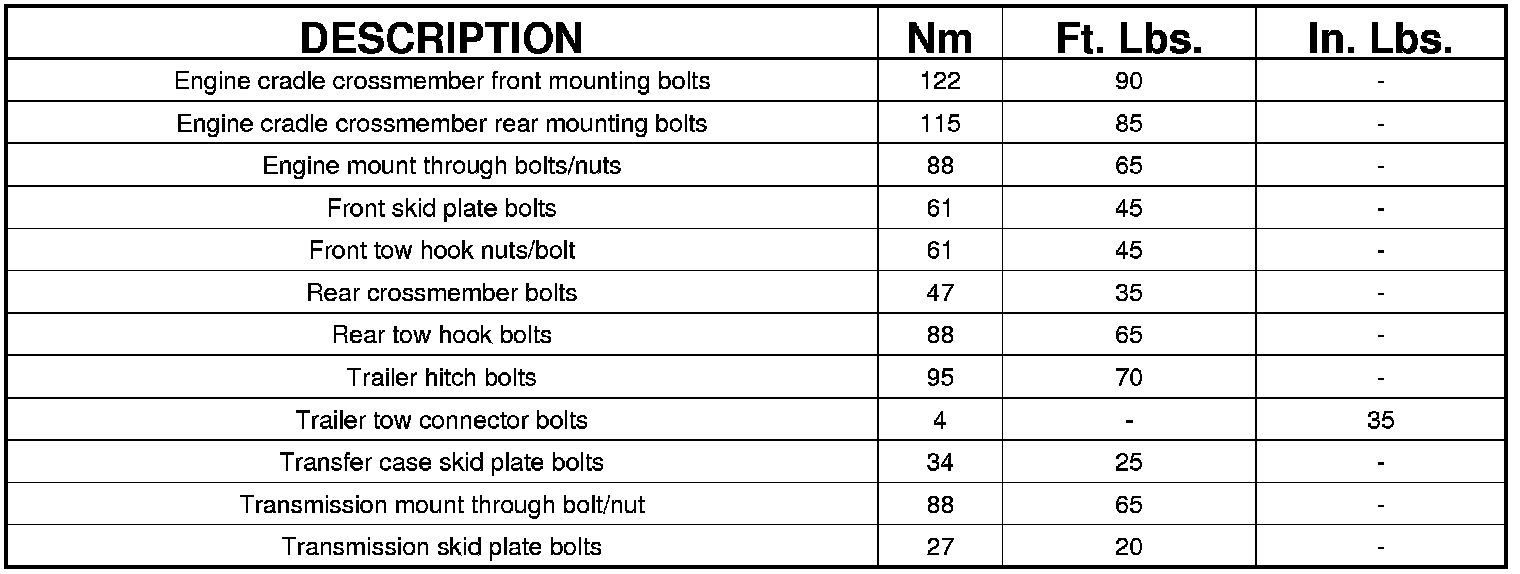
Task: Select the Trailer hitch bolts cell
Action: coord(442,378)
